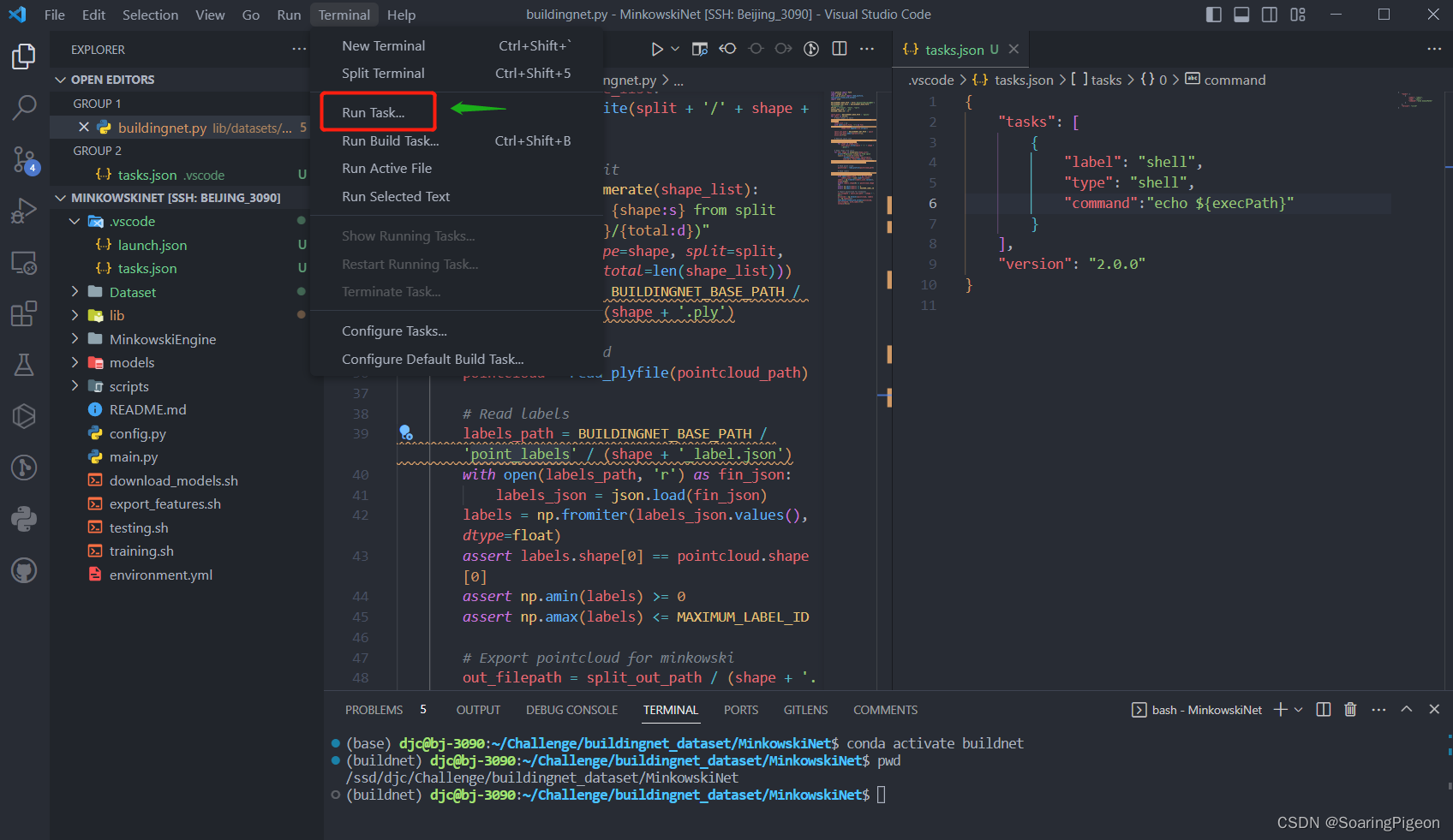Viewport: 1453px width, 840px height.
Task: Open terminal panel more actions ellipsis
Action: click(x=1378, y=709)
